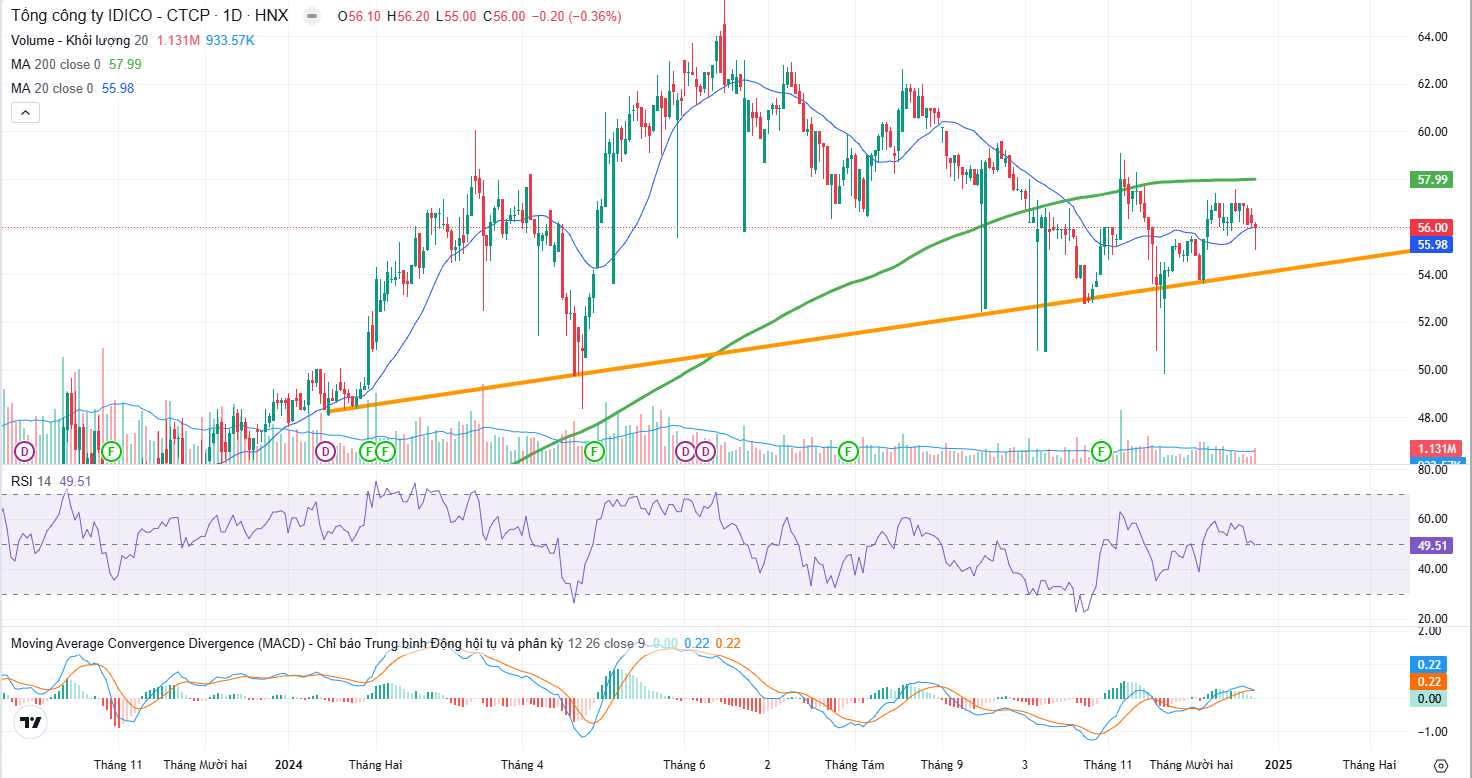Click the −0.20 (−0.36%) change value

[x=575, y=16]
